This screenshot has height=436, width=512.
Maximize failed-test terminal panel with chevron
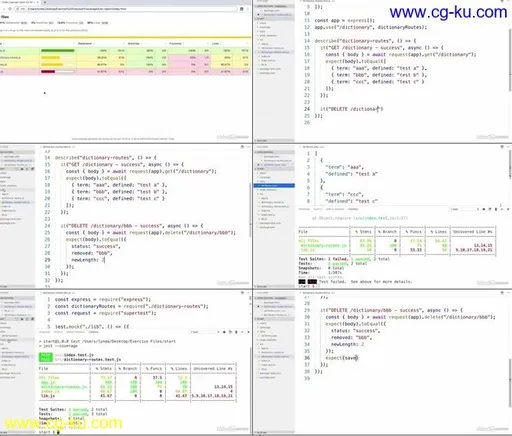pyautogui.click(x=502, y=209)
